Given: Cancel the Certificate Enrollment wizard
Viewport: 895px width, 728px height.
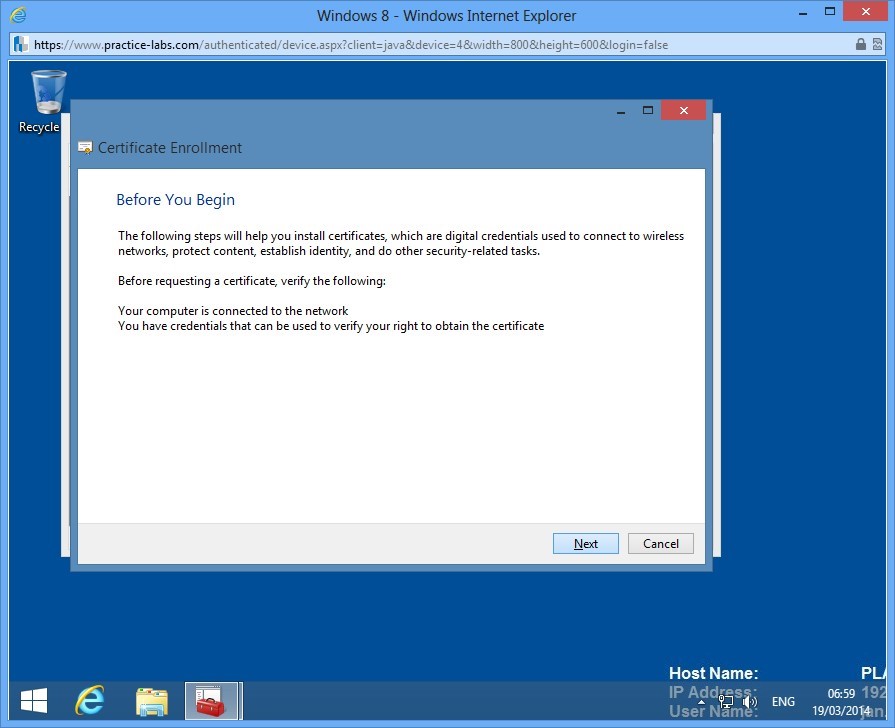Looking at the screenshot, I should pos(660,543).
